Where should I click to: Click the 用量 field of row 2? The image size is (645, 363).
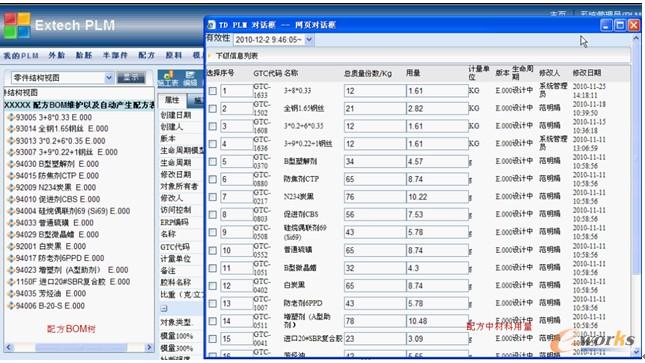(437, 109)
